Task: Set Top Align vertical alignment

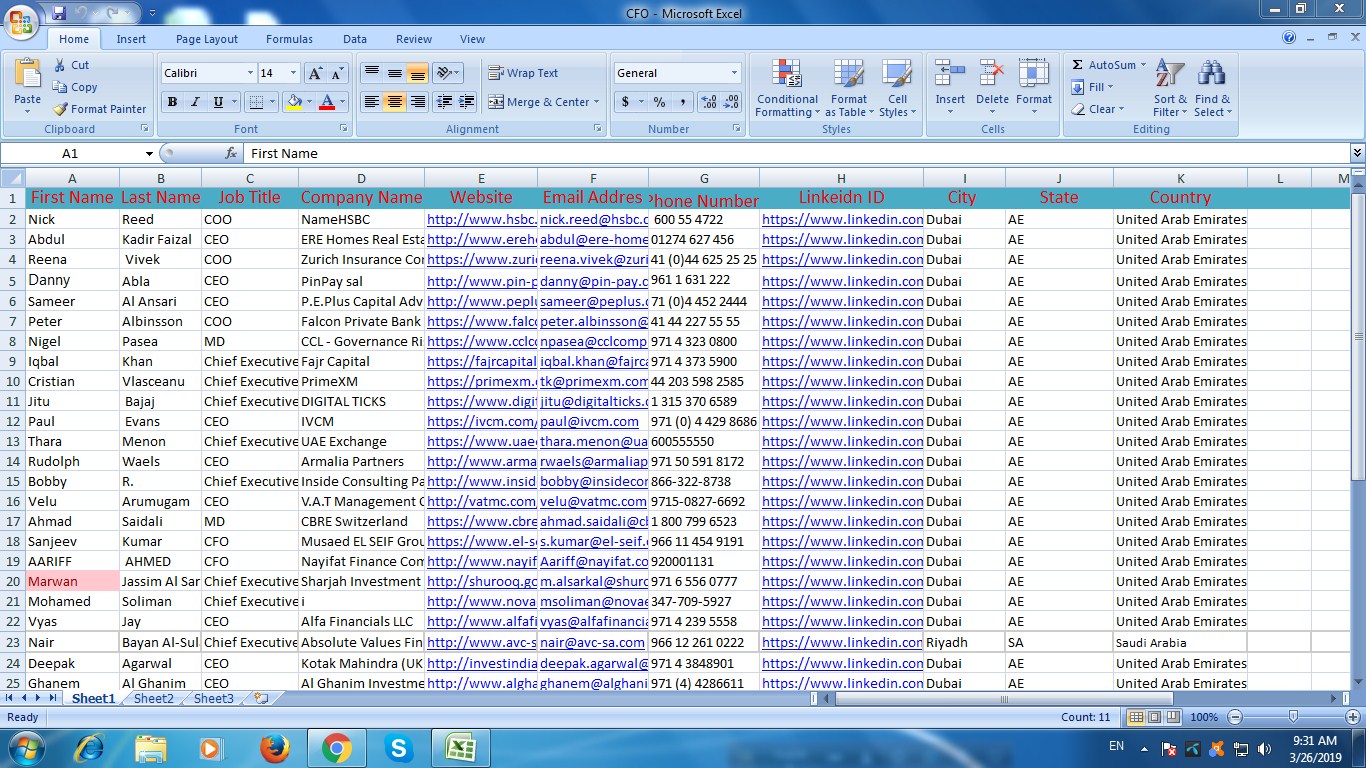Action: (371, 73)
